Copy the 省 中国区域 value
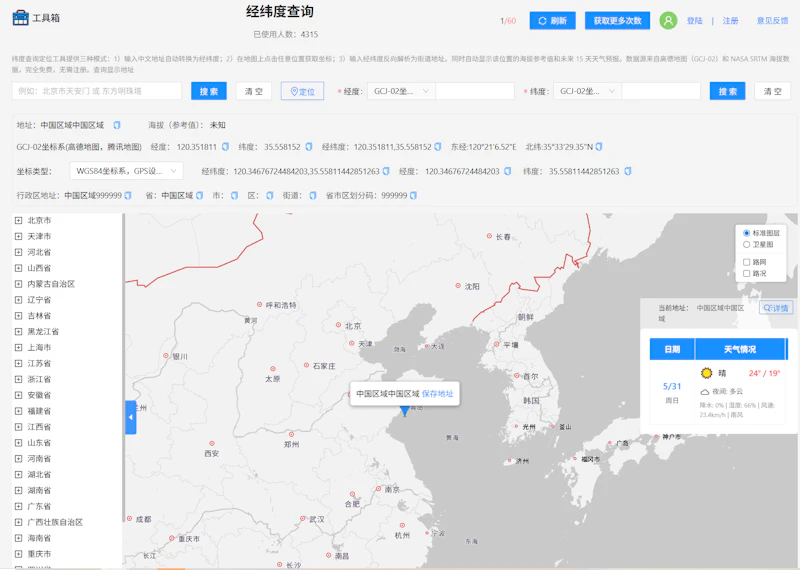The width and height of the screenshot is (800, 570). click(x=199, y=195)
